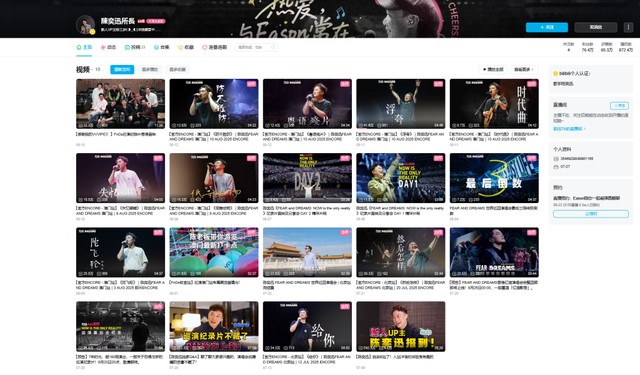Image resolution: width=640 pixels, height=375 pixels.
Task: Select the 最多播放 sort filter
Action: pos(150,69)
